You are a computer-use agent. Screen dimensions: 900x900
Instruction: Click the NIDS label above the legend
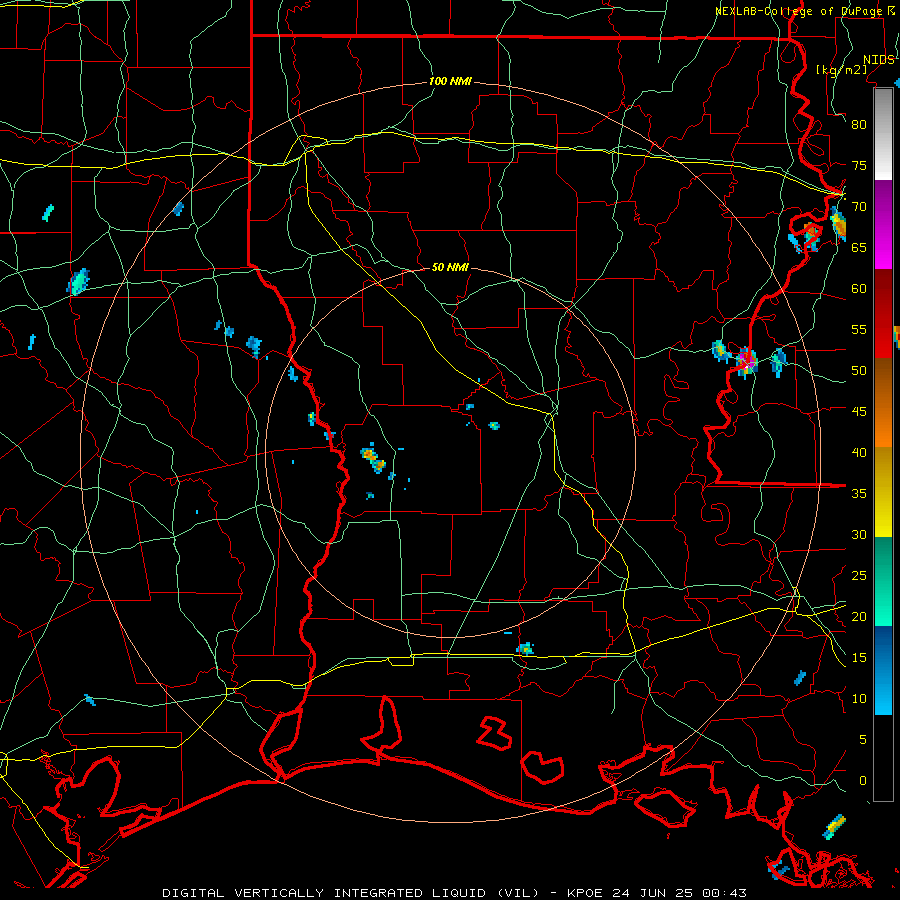tap(879, 59)
